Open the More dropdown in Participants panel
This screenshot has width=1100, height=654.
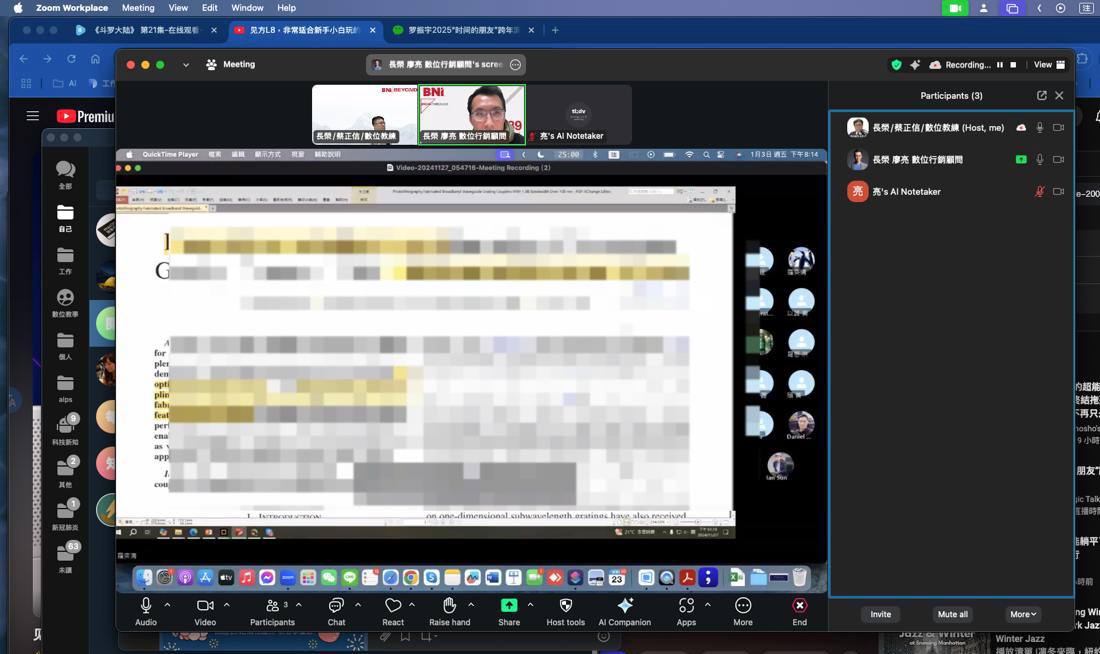pyautogui.click(x=1023, y=614)
